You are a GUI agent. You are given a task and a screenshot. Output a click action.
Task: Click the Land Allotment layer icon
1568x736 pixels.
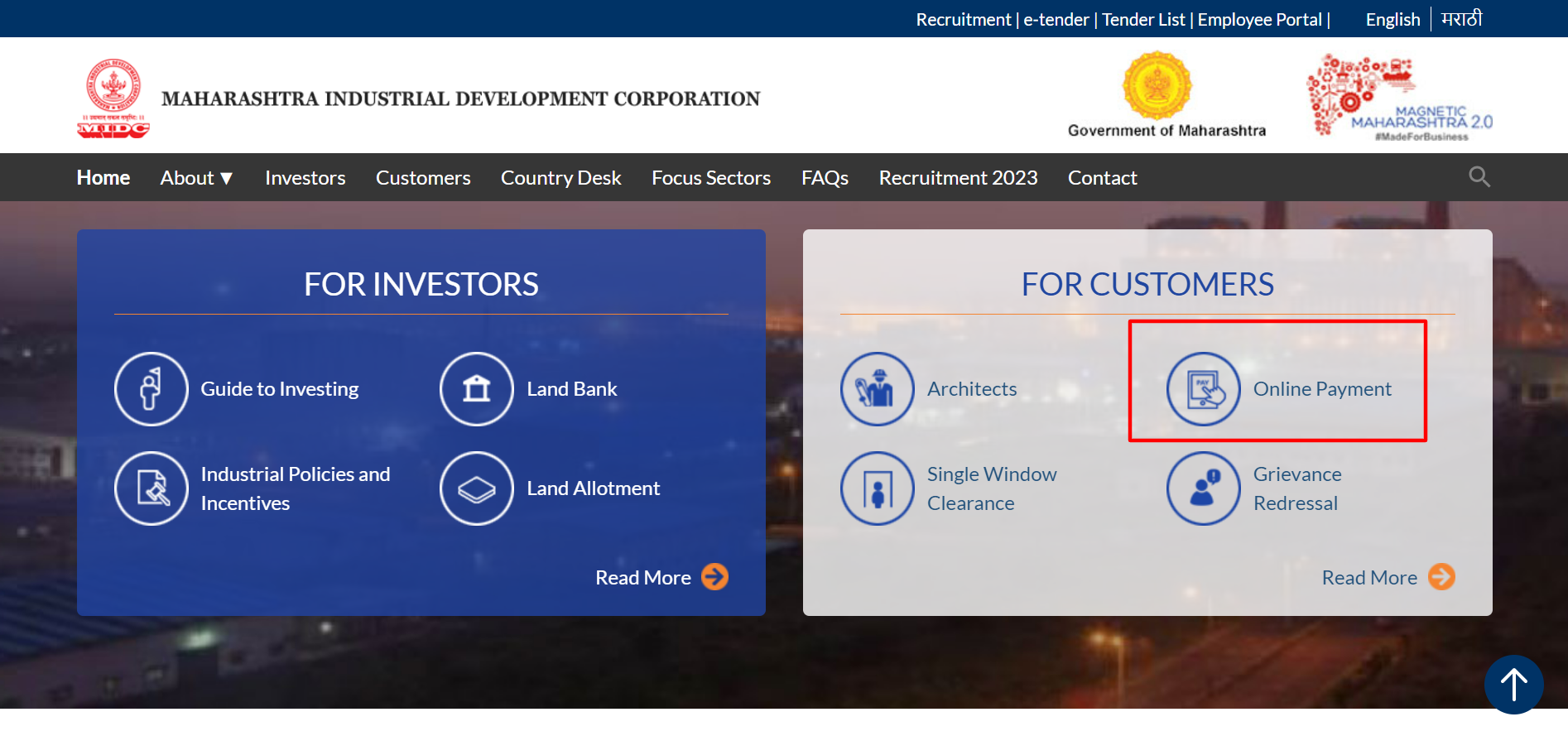click(x=477, y=488)
